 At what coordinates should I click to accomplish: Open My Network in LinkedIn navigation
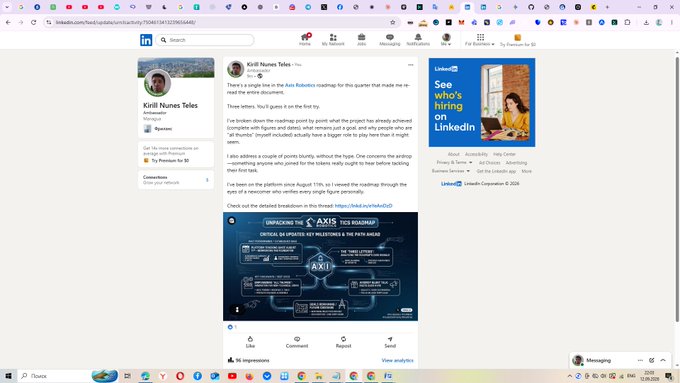tap(333, 39)
